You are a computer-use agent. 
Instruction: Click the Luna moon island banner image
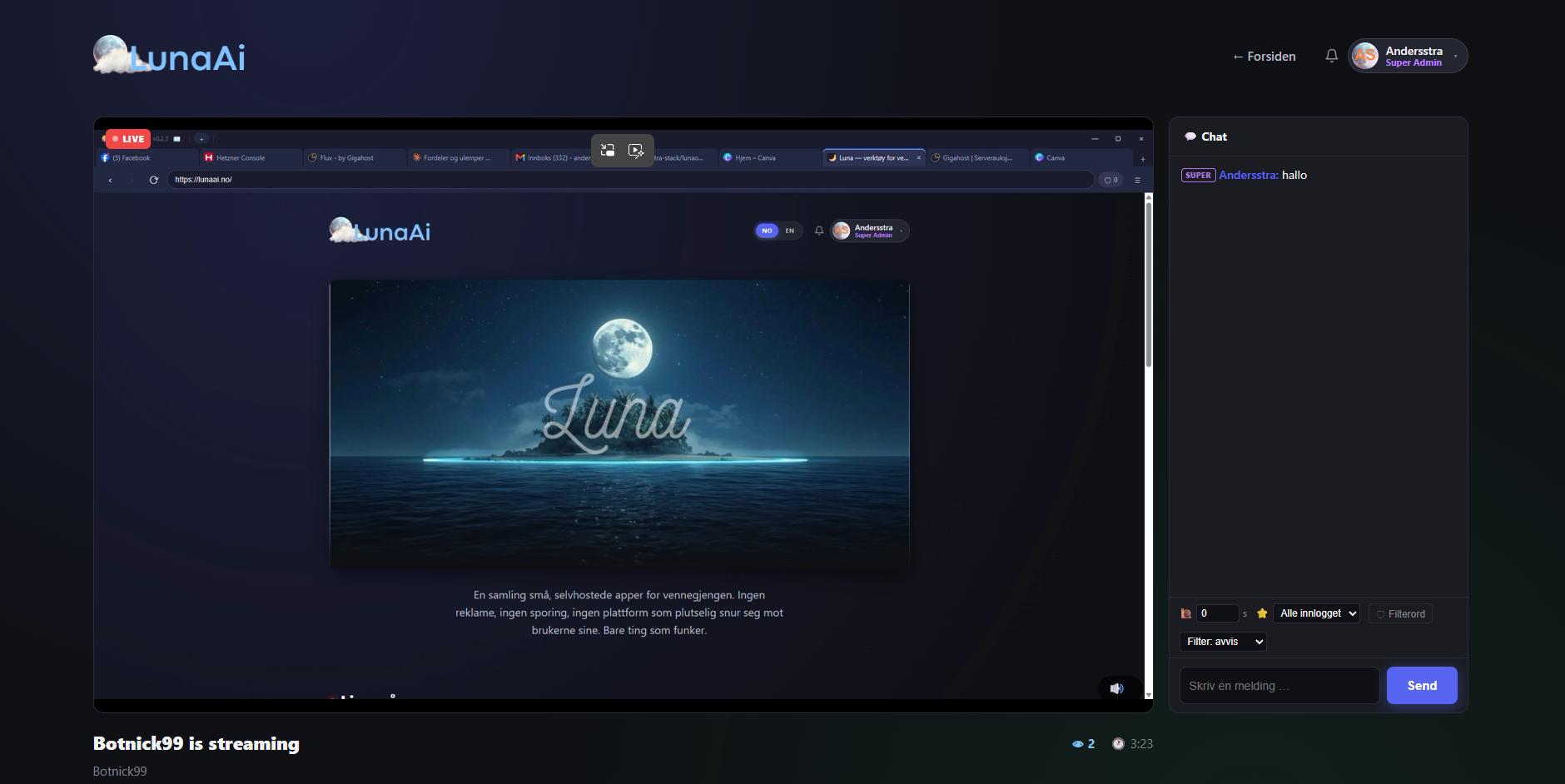pyautogui.click(x=619, y=424)
